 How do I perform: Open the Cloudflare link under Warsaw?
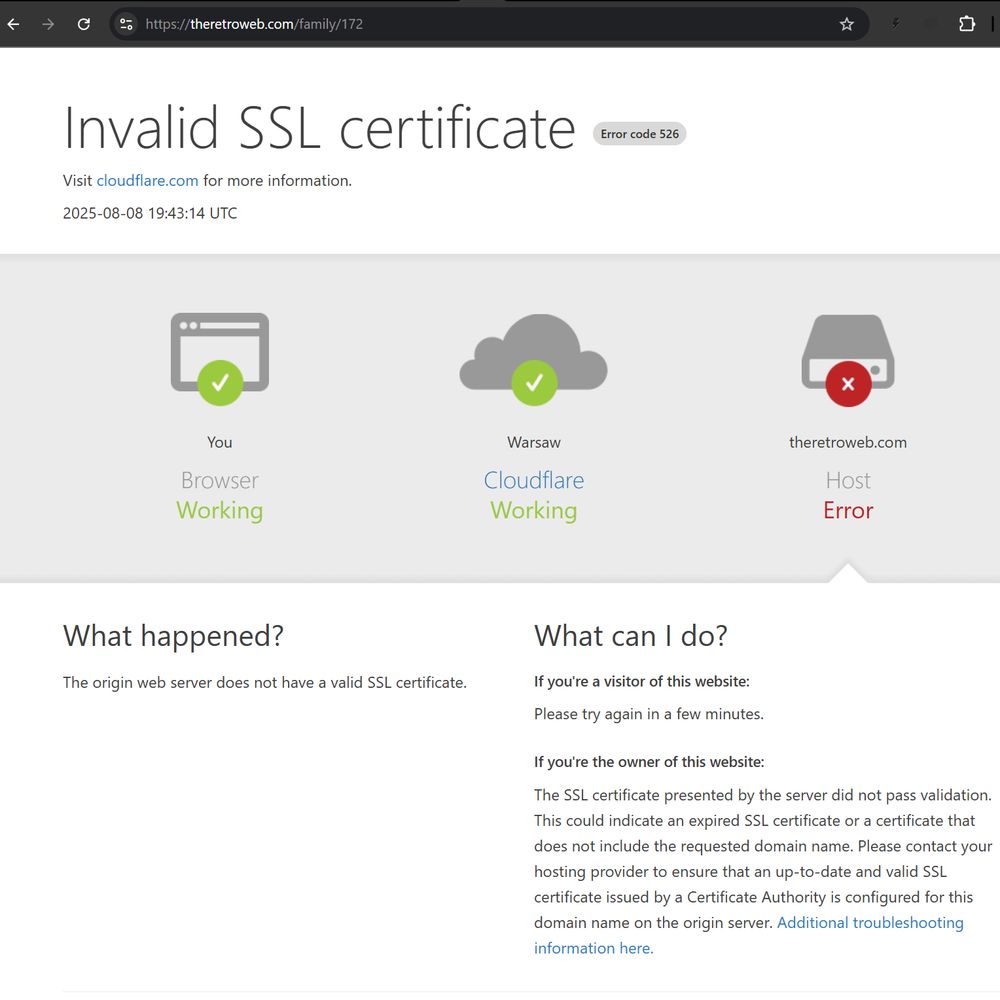[x=534, y=480]
